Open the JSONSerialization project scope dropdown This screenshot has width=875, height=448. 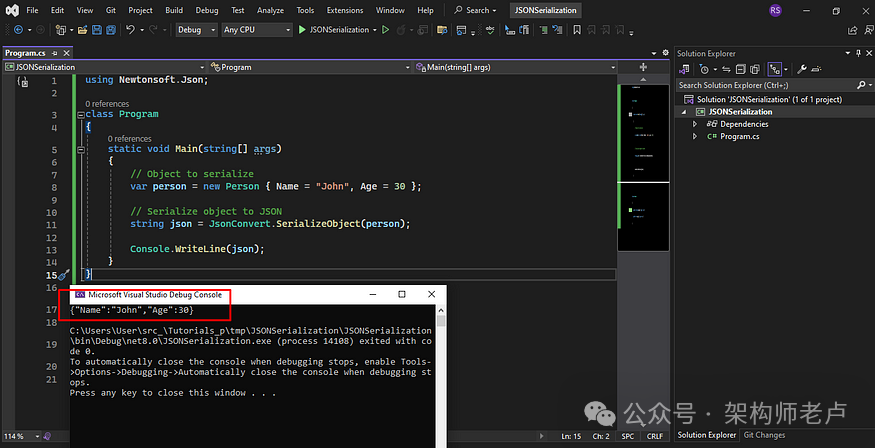104,67
